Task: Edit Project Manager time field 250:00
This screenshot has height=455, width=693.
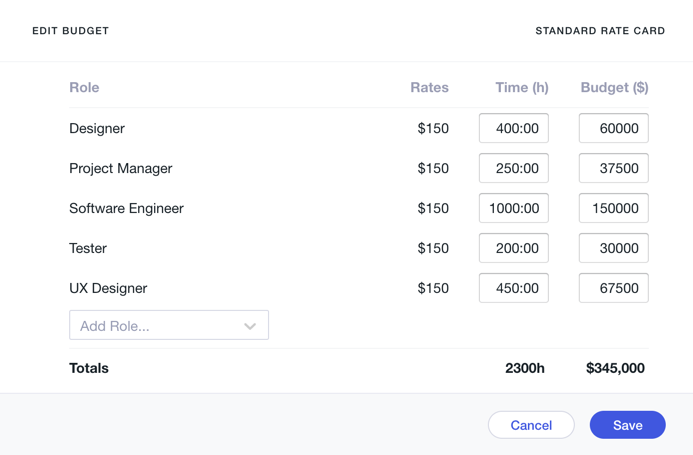Action: [514, 168]
